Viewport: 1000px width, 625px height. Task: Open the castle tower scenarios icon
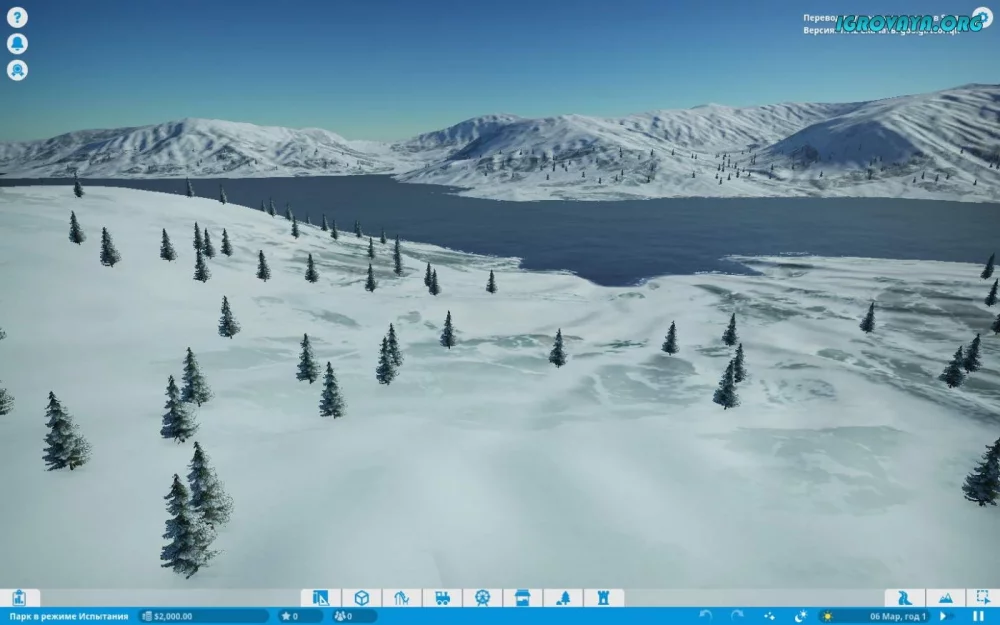click(603, 598)
